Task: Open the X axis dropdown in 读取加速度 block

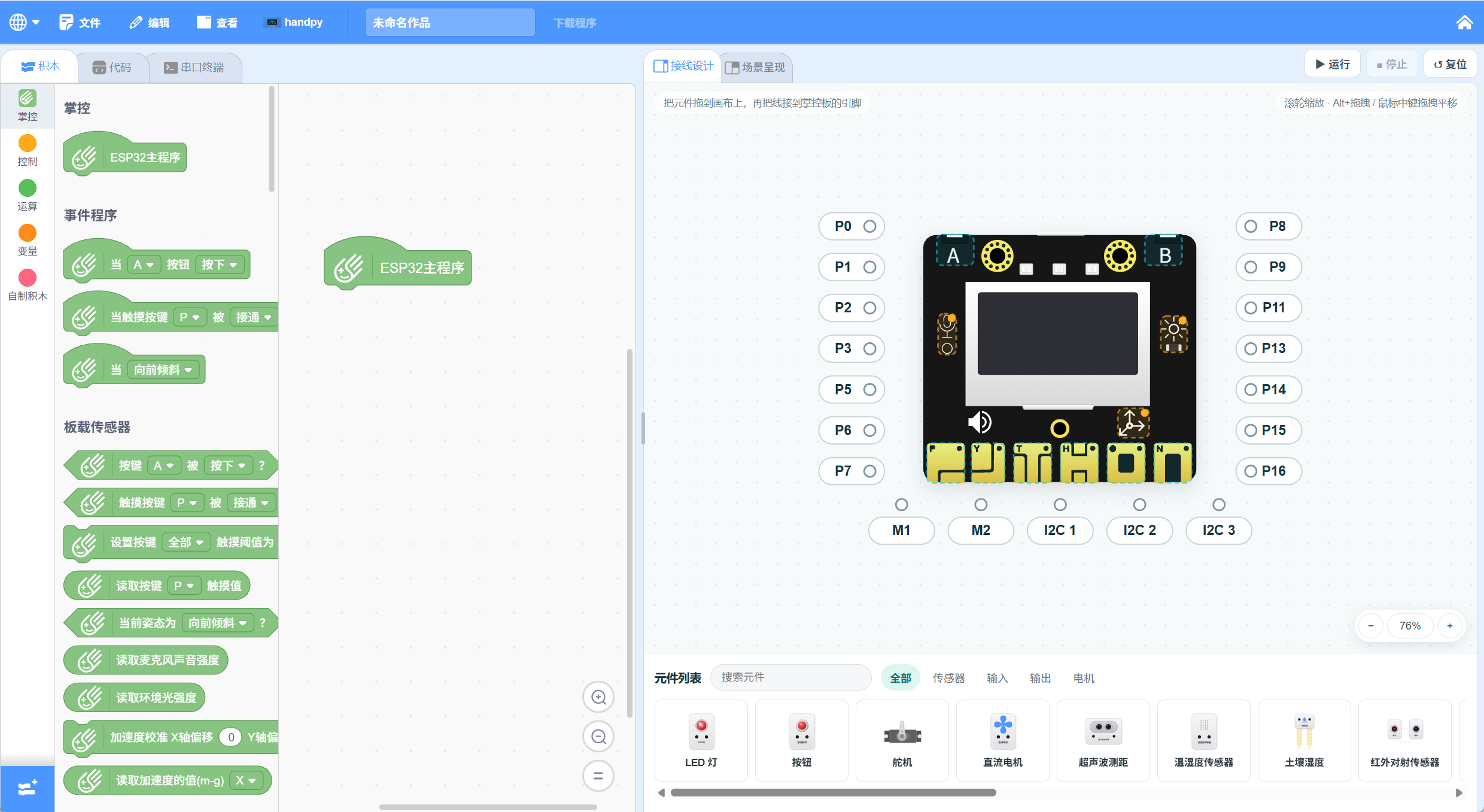Action: coord(246,780)
